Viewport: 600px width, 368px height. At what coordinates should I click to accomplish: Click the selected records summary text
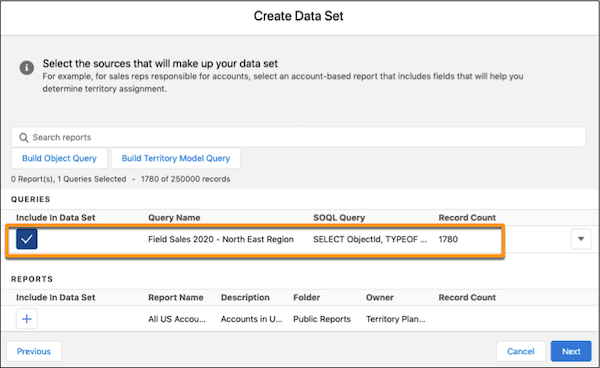[121, 179]
